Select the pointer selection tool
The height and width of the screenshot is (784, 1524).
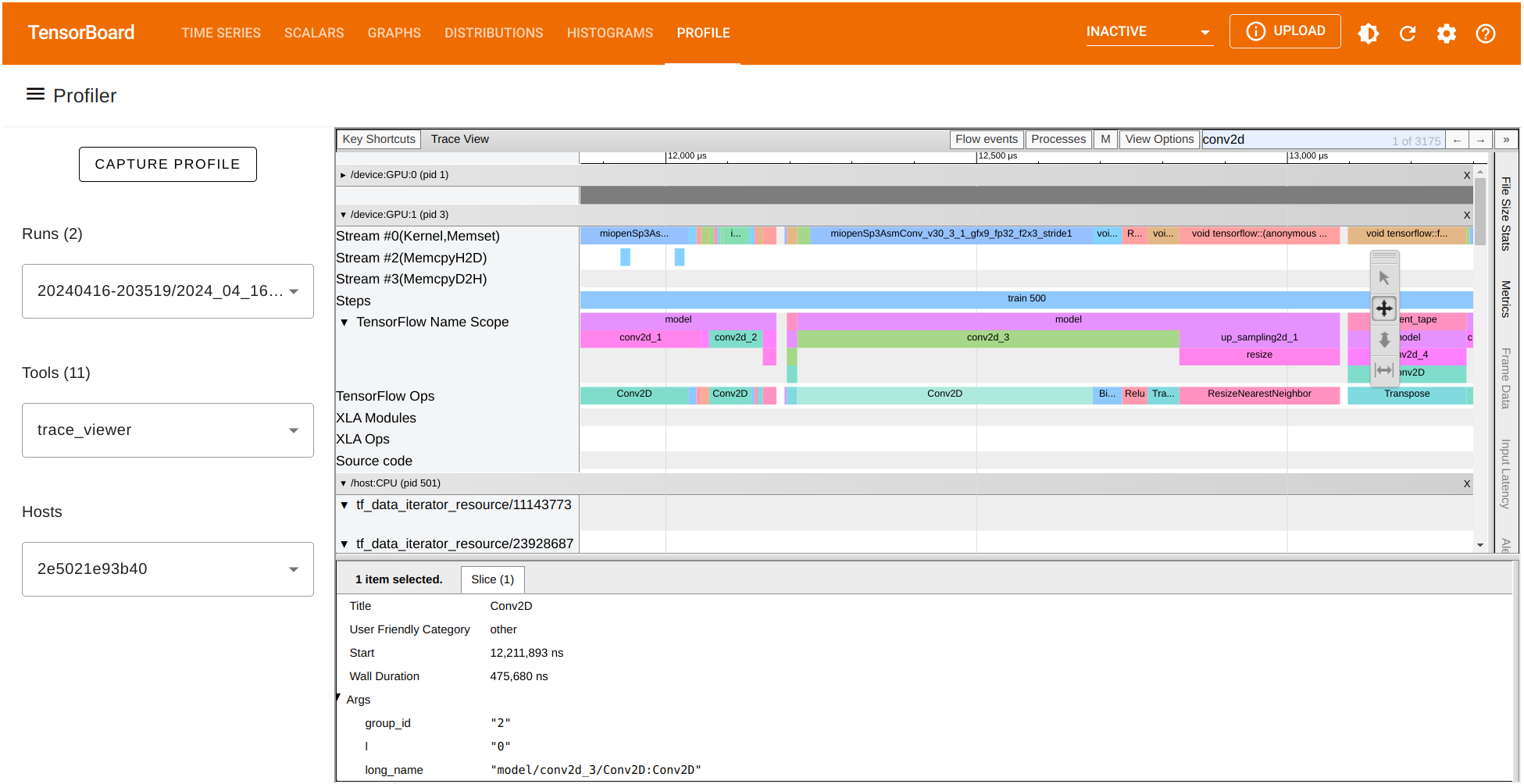pyautogui.click(x=1384, y=278)
